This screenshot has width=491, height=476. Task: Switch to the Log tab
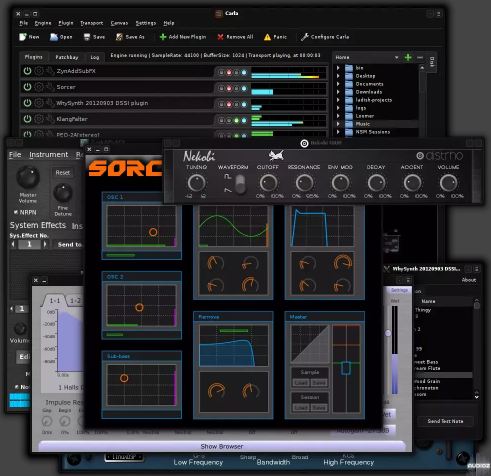(x=95, y=57)
